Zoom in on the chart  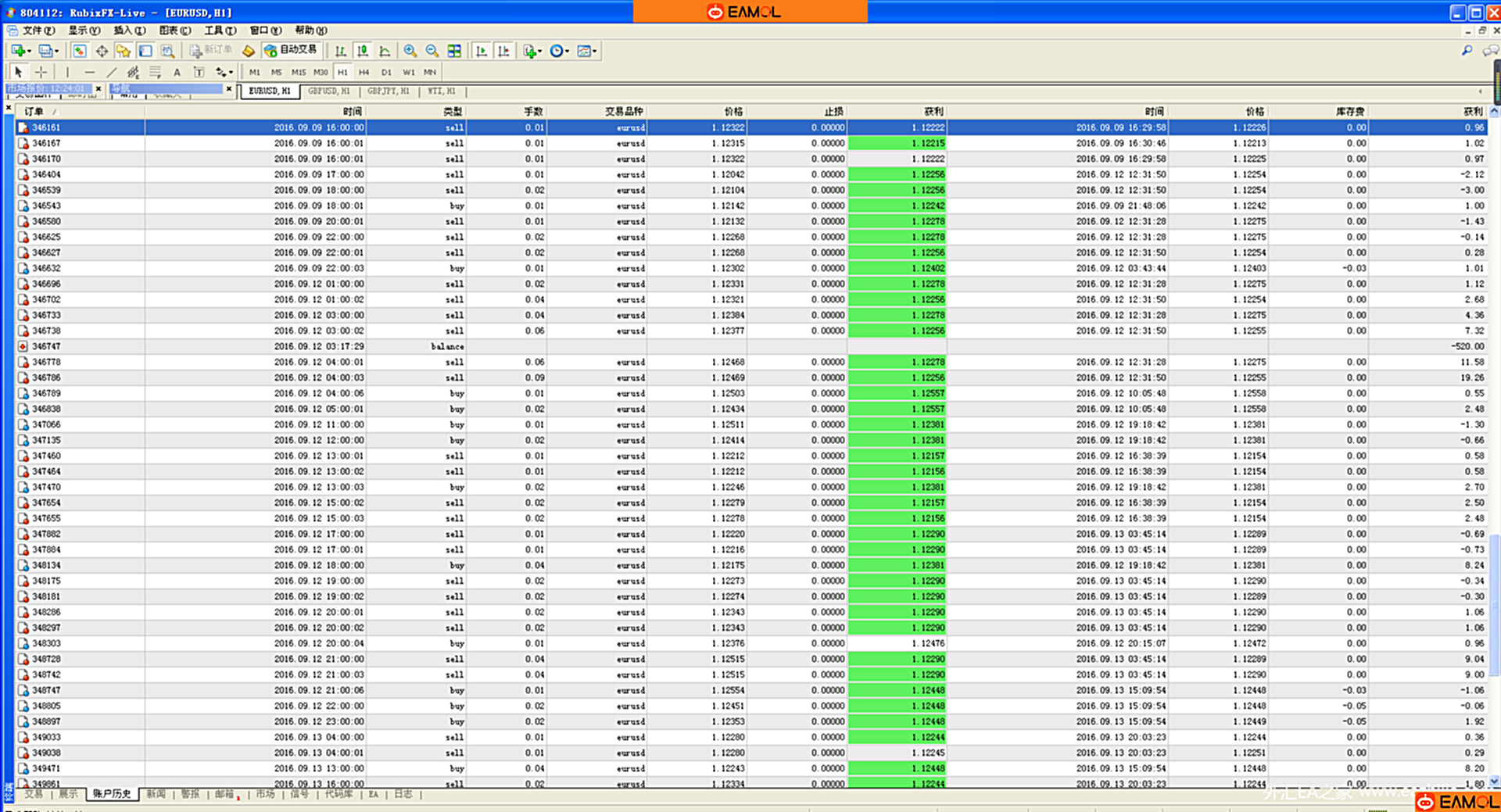pos(410,51)
